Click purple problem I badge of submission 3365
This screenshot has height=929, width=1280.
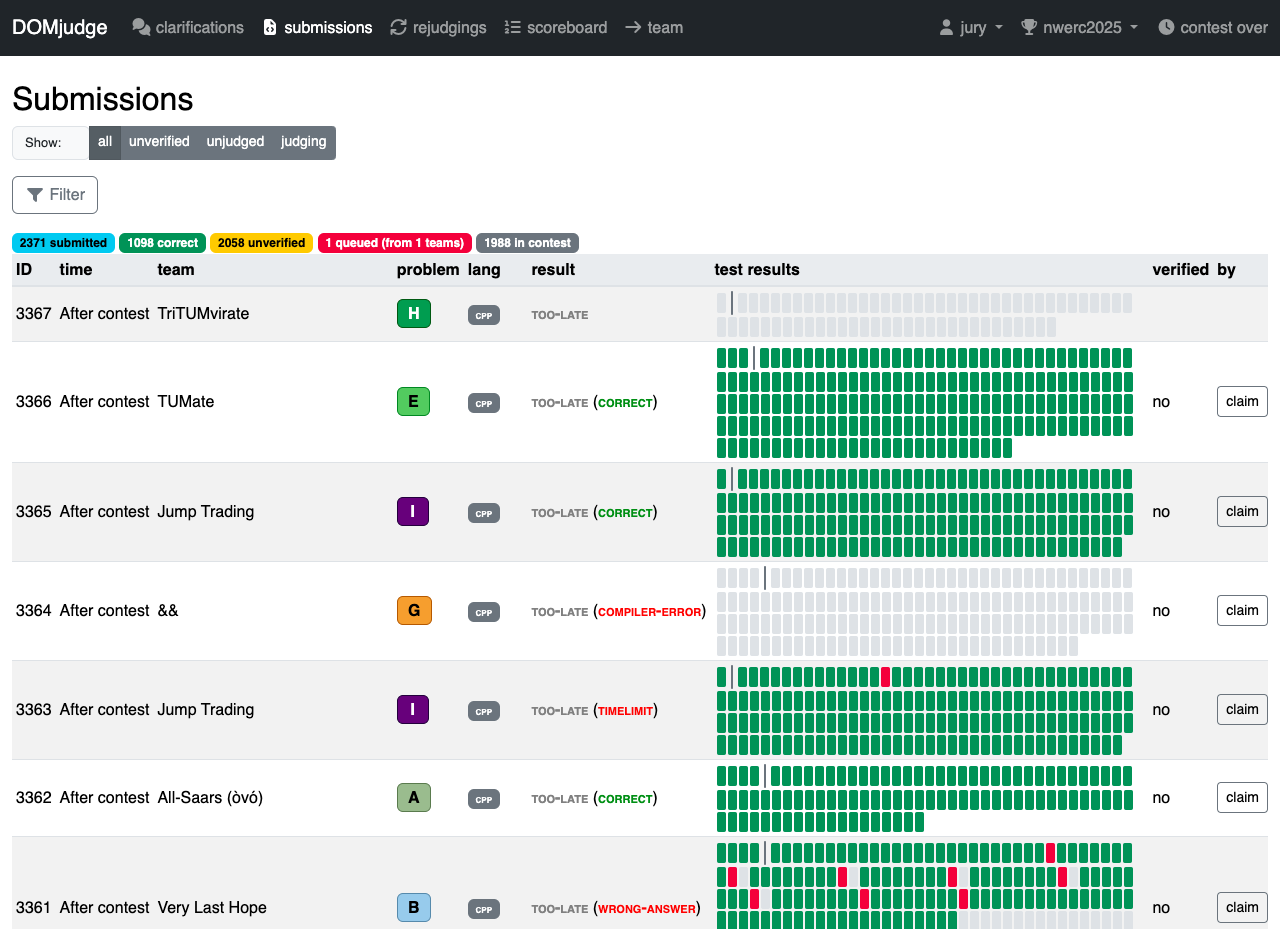413,512
